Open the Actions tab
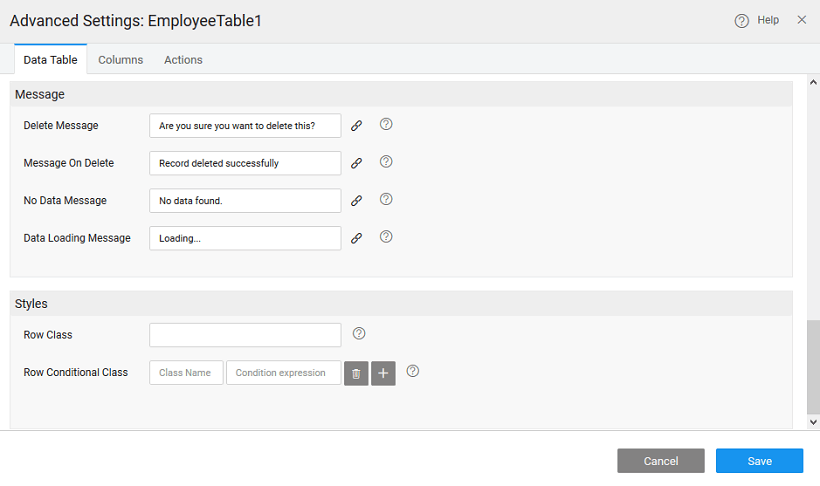 click(x=183, y=60)
